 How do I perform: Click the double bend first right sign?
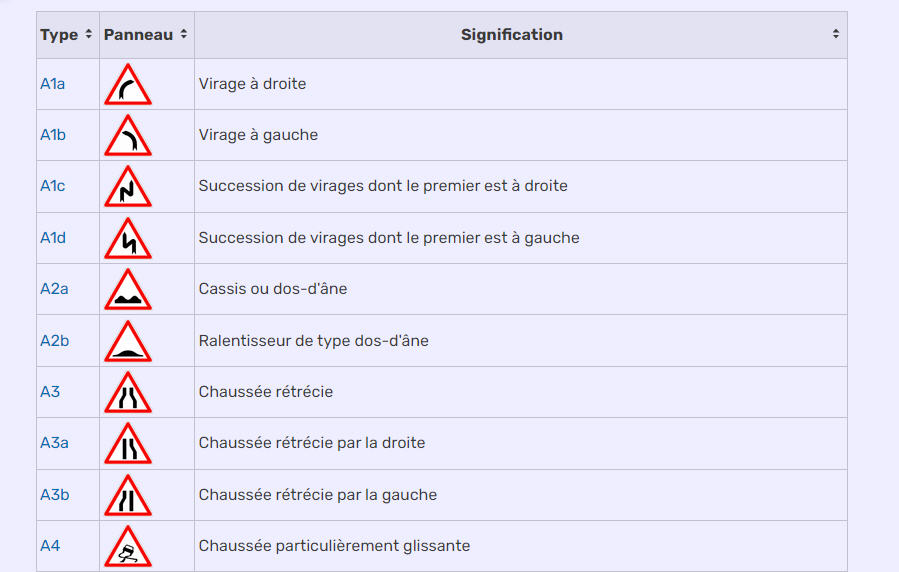128,186
